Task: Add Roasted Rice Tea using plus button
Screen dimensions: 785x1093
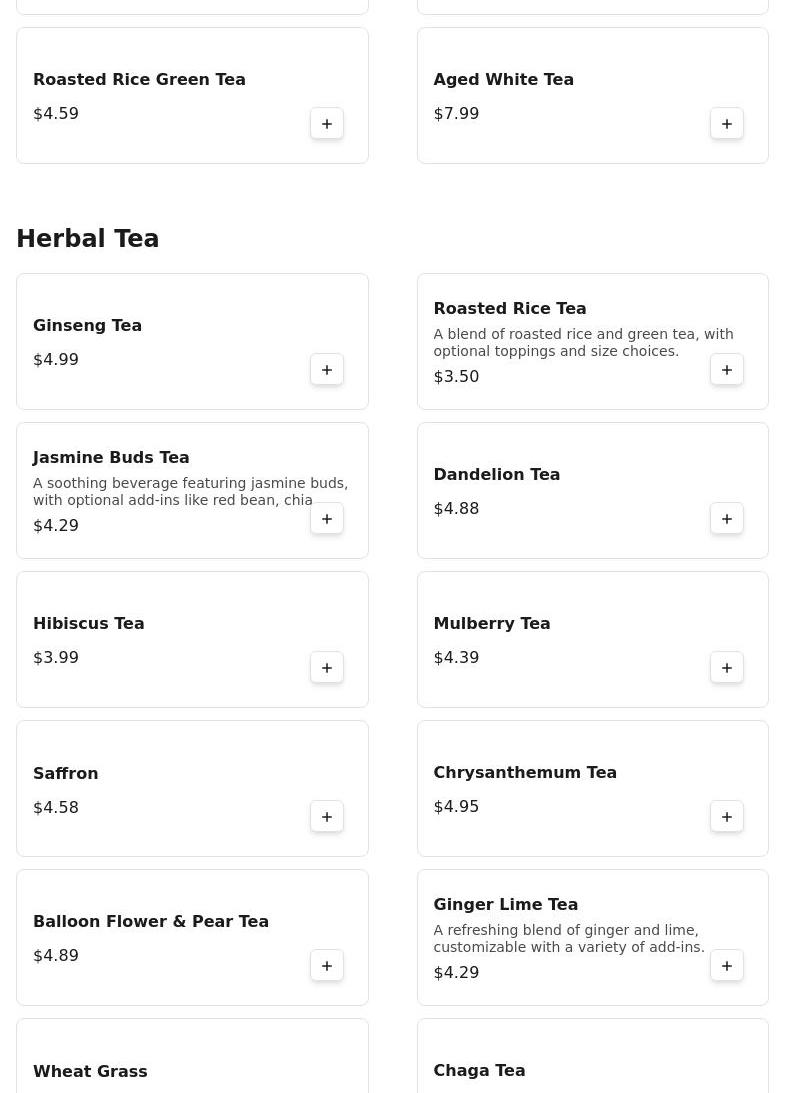Action: (x=727, y=370)
